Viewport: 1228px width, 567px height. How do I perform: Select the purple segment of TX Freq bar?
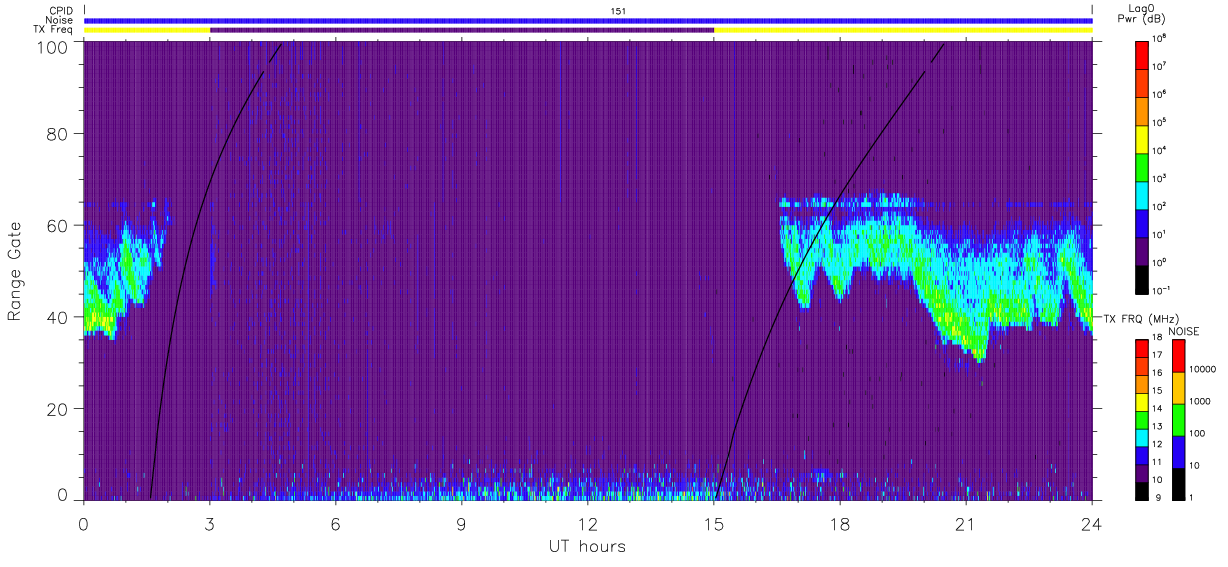(x=462, y=30)
